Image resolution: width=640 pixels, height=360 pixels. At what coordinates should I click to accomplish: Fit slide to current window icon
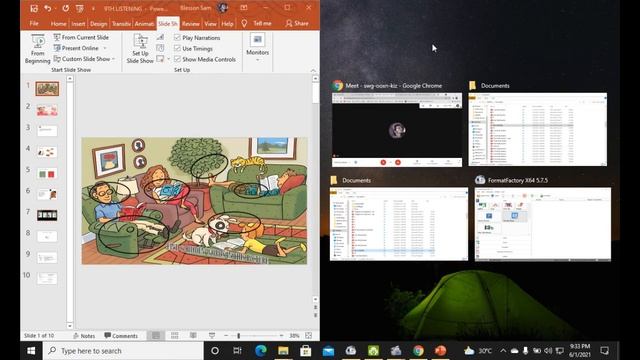309,336
